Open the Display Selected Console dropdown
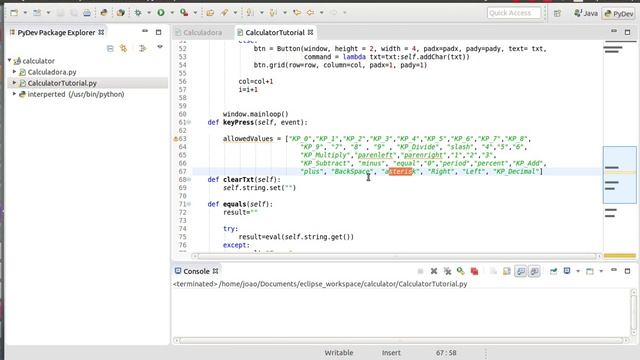Screen dimensions: 640x360 (x=578, y=271)
